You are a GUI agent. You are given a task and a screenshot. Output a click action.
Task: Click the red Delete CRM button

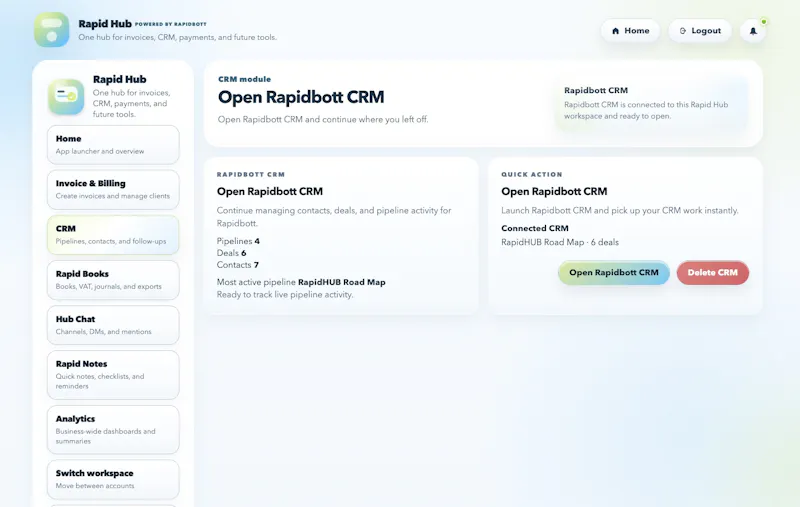click(713, 273)
